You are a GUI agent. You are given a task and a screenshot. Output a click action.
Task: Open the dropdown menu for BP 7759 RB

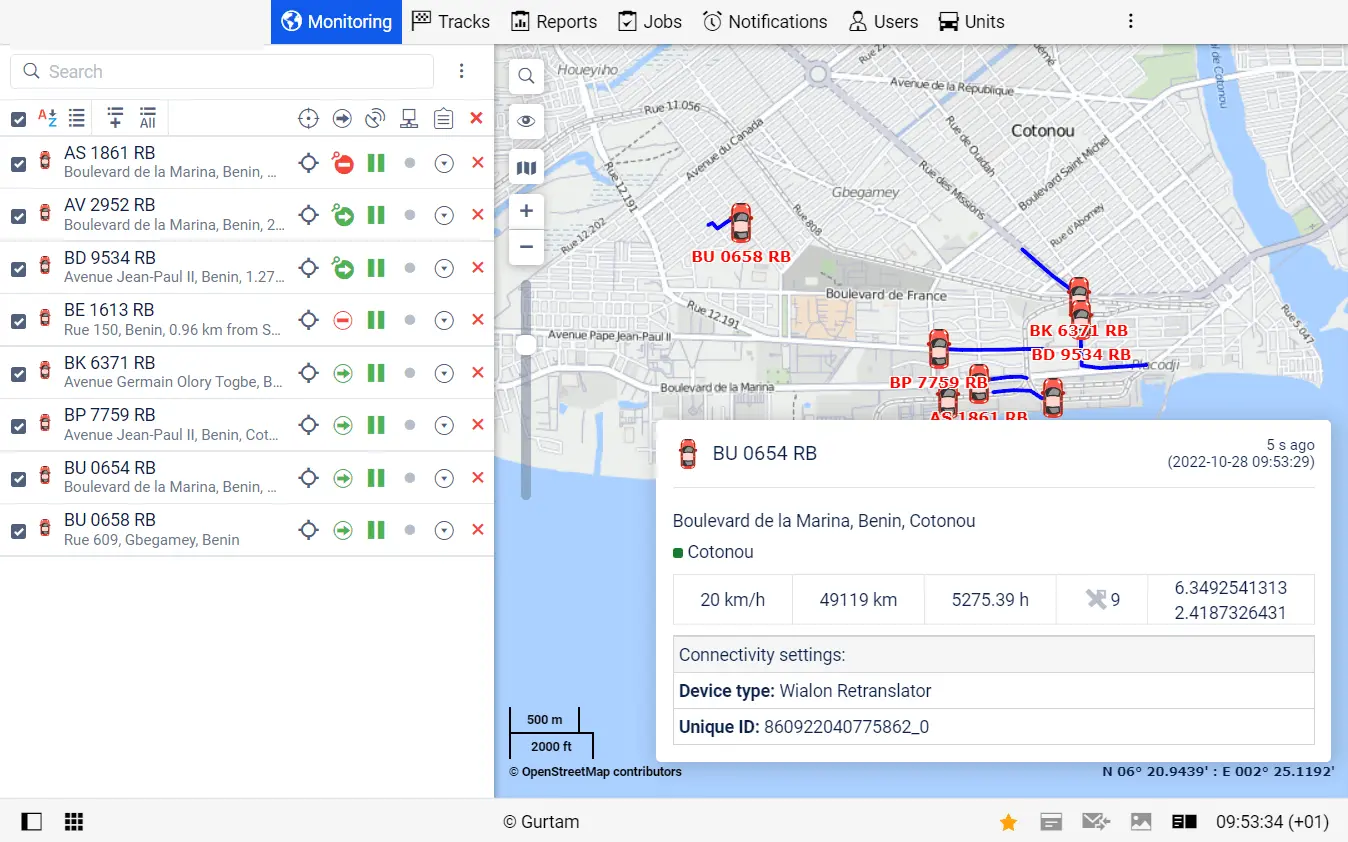coord(444,425)
